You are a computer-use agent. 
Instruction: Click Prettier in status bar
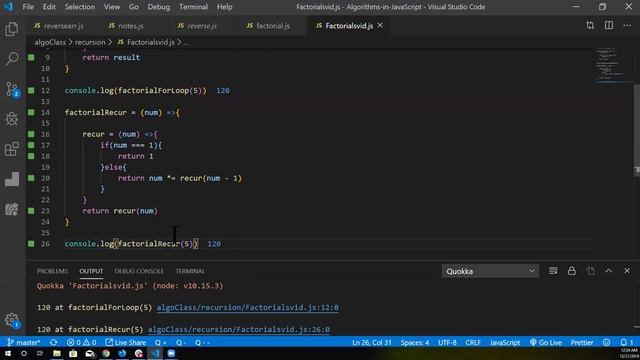coord(582,342)
